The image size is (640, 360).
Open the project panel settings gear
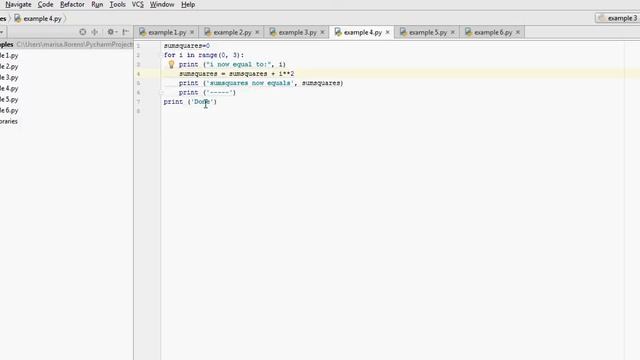pyautogui.click(x=111, y=32)
